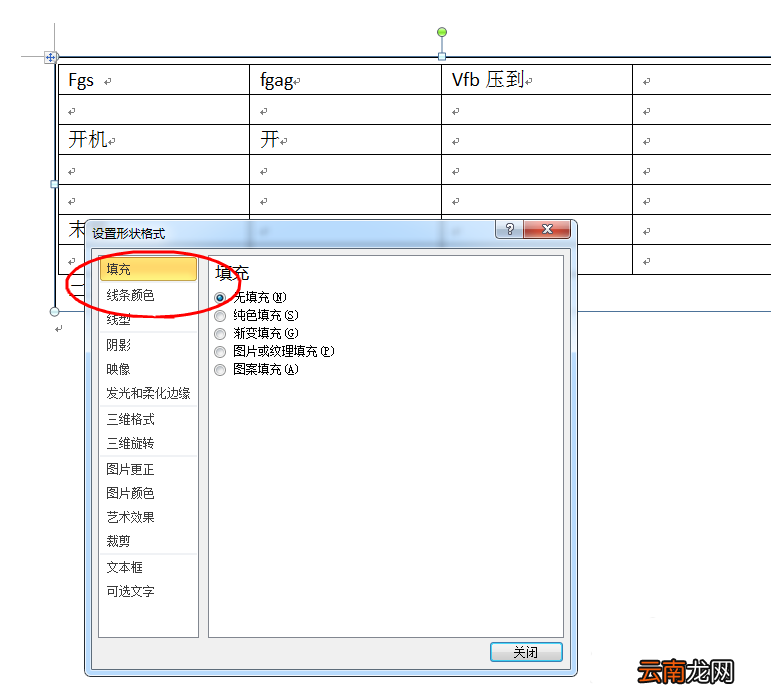Click the 设置形状格式 dialog title bar
This screenshot has height=700, width=771.
point(290,233)
